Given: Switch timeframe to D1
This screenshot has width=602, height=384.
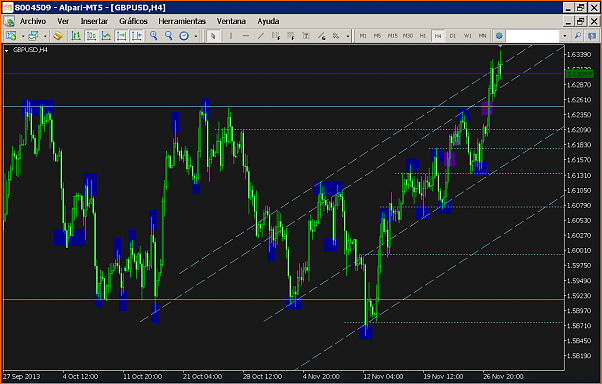Looking at the screenshot, I should (453, 36).
